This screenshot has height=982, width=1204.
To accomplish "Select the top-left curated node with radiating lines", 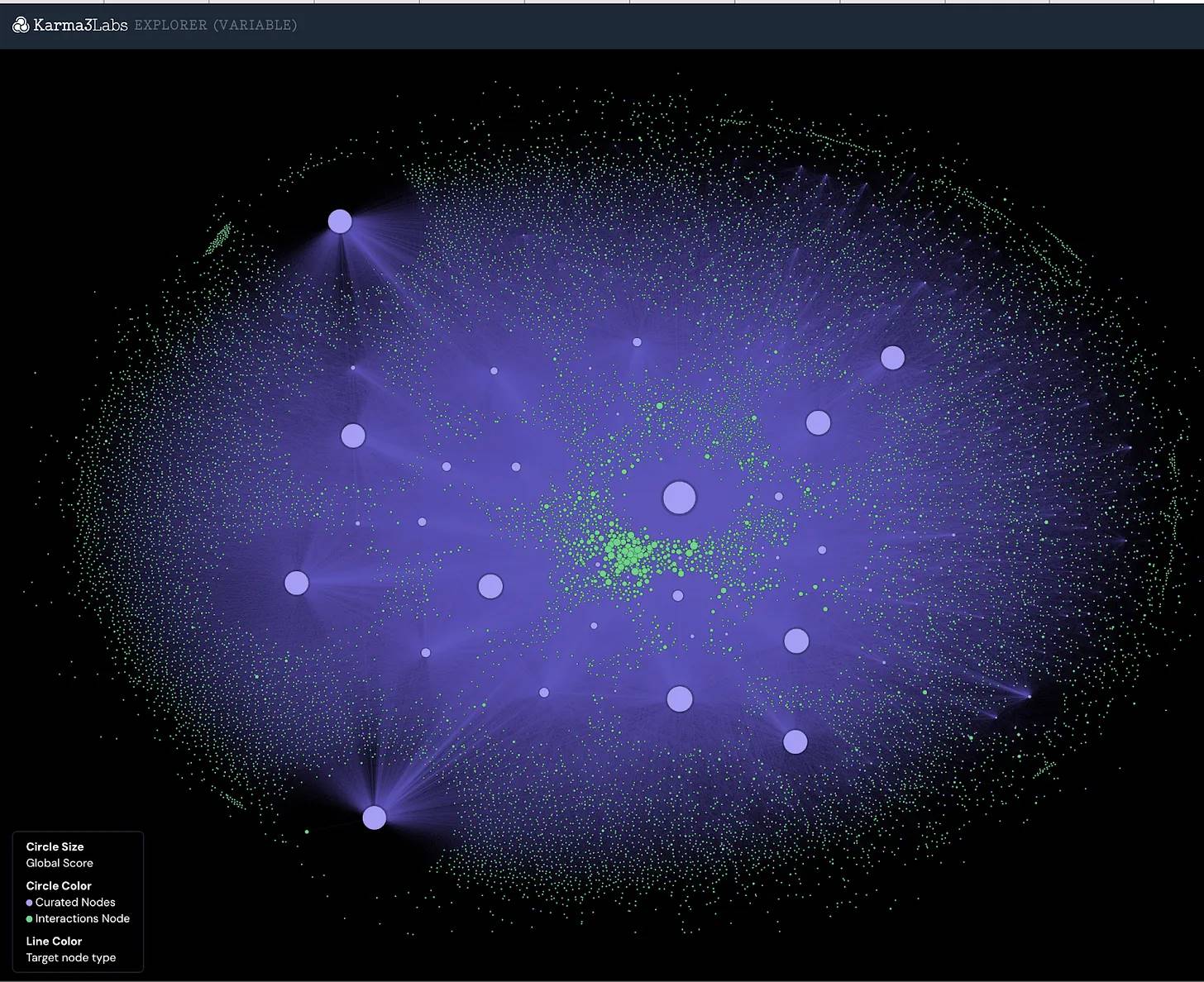I will (x=340, y=222).
